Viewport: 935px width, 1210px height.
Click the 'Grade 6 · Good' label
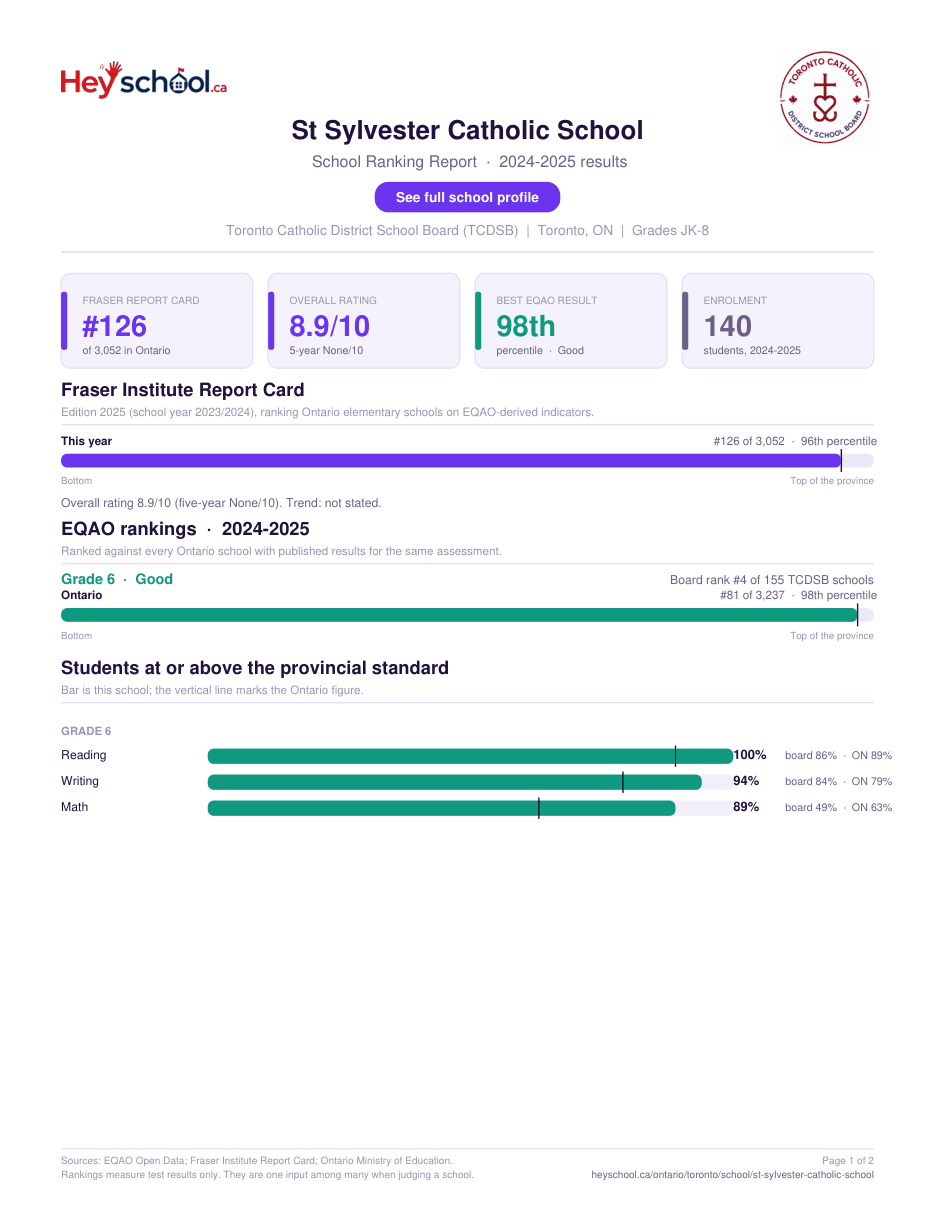[117, 579]
